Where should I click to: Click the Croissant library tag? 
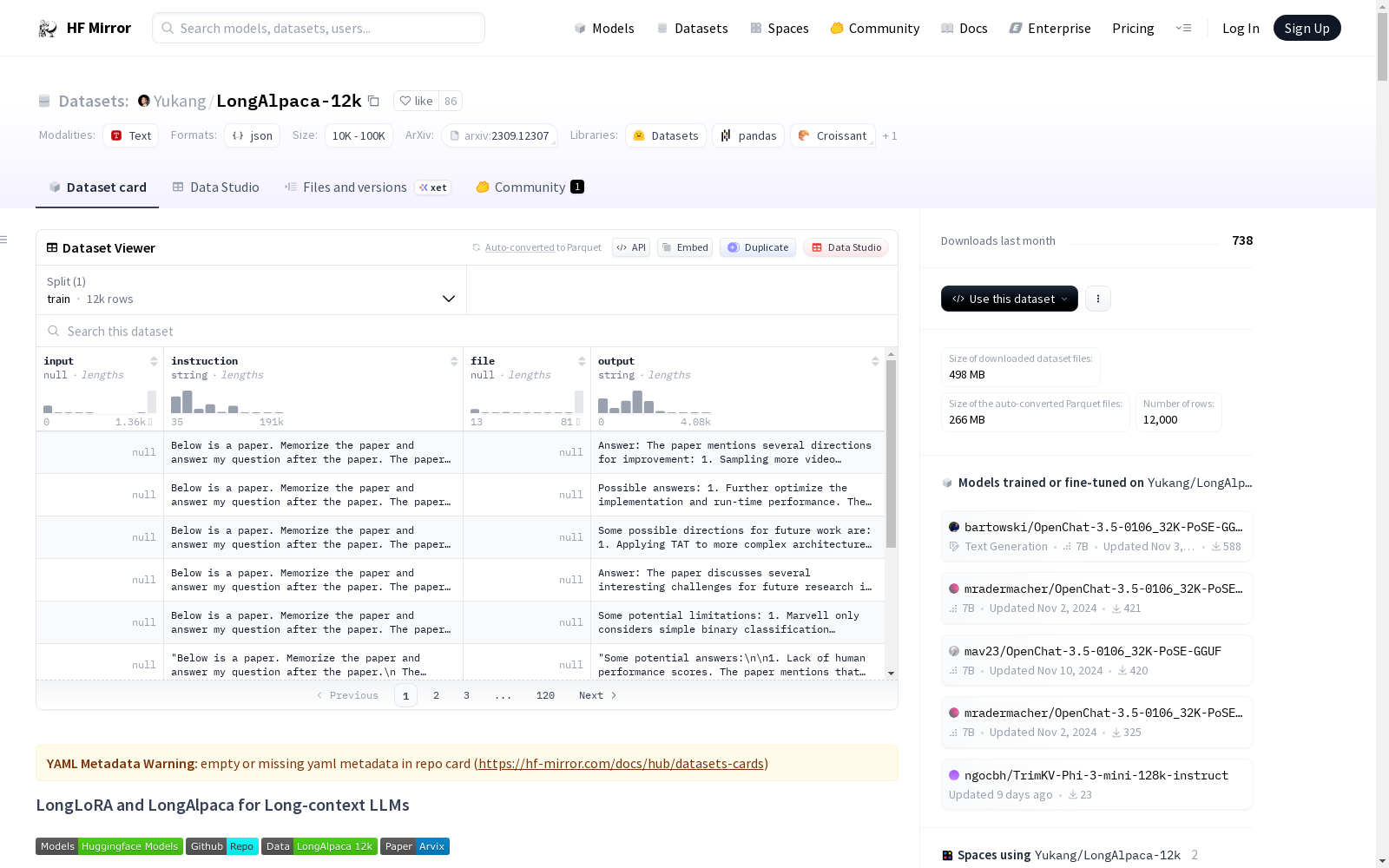click(833, 135)
